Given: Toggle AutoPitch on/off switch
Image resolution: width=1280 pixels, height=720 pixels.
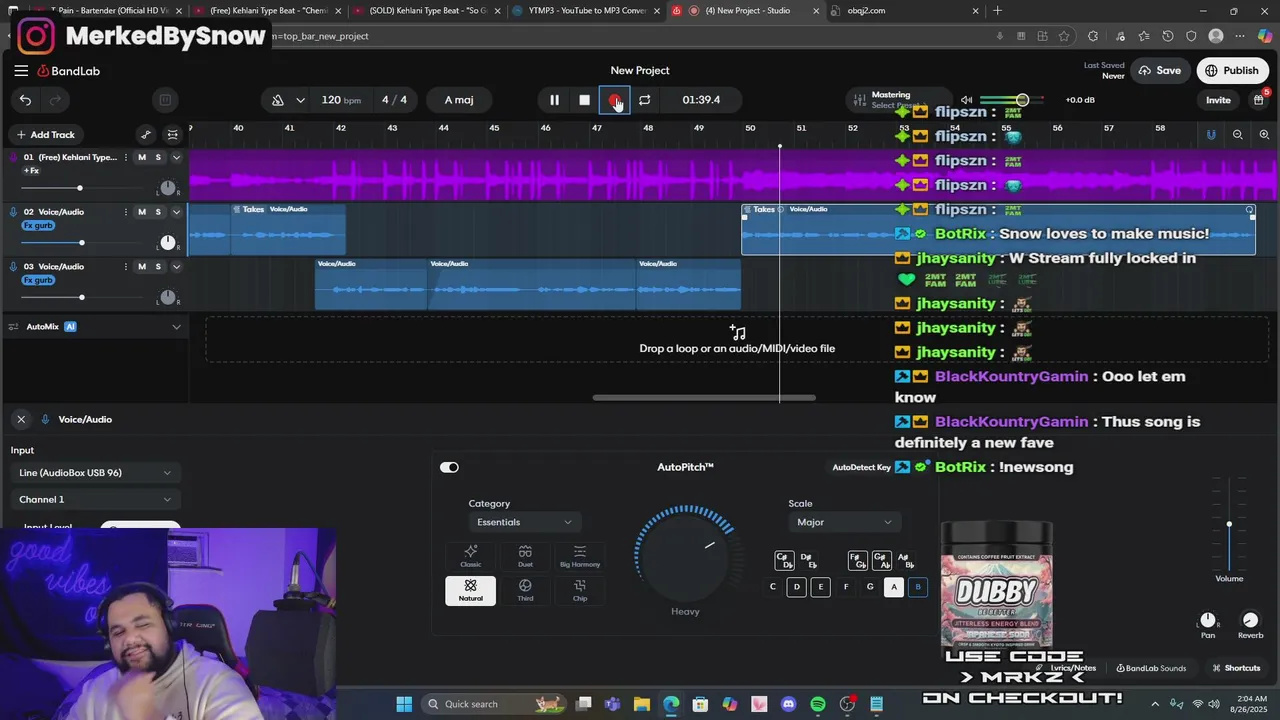Looking at the screenshot, I should coord(449,467).
